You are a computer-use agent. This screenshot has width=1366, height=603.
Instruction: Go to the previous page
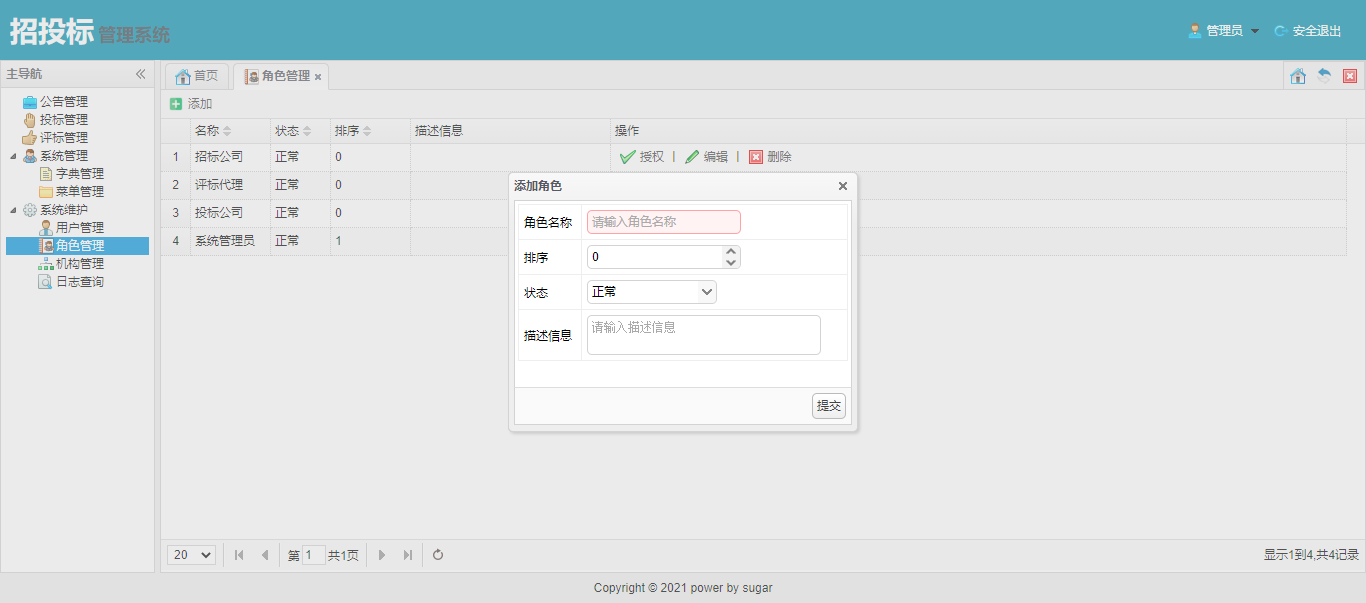pos(264,555)
